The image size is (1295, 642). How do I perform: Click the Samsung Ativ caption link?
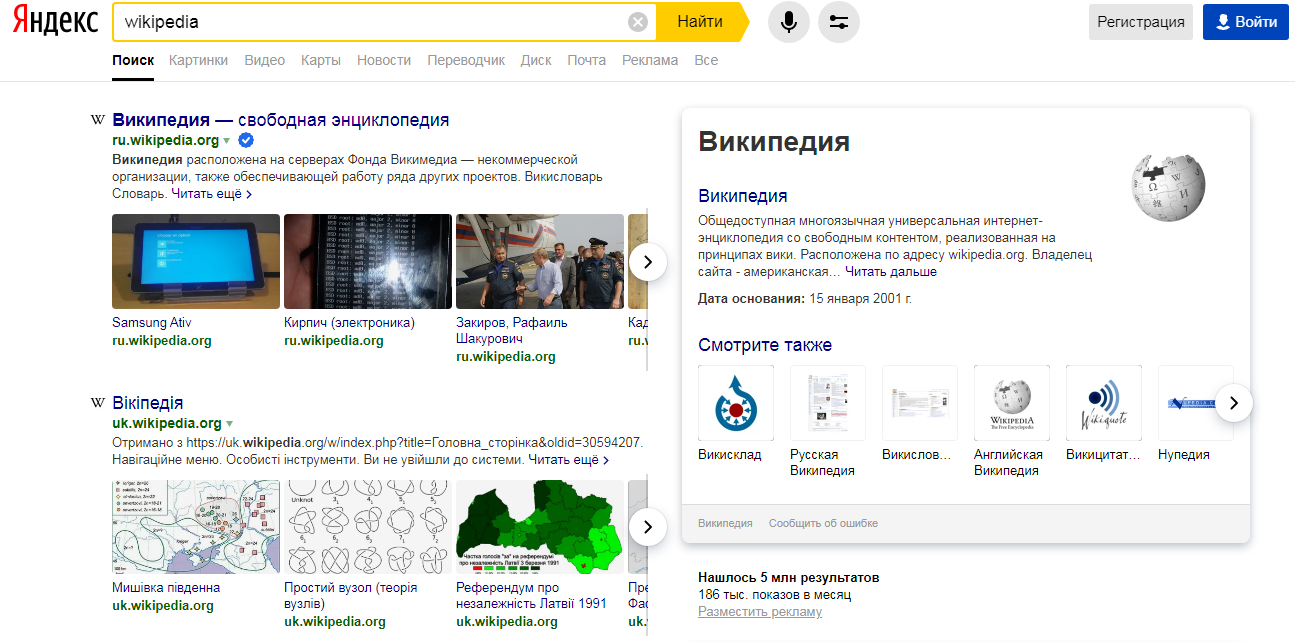pos(152,323)
